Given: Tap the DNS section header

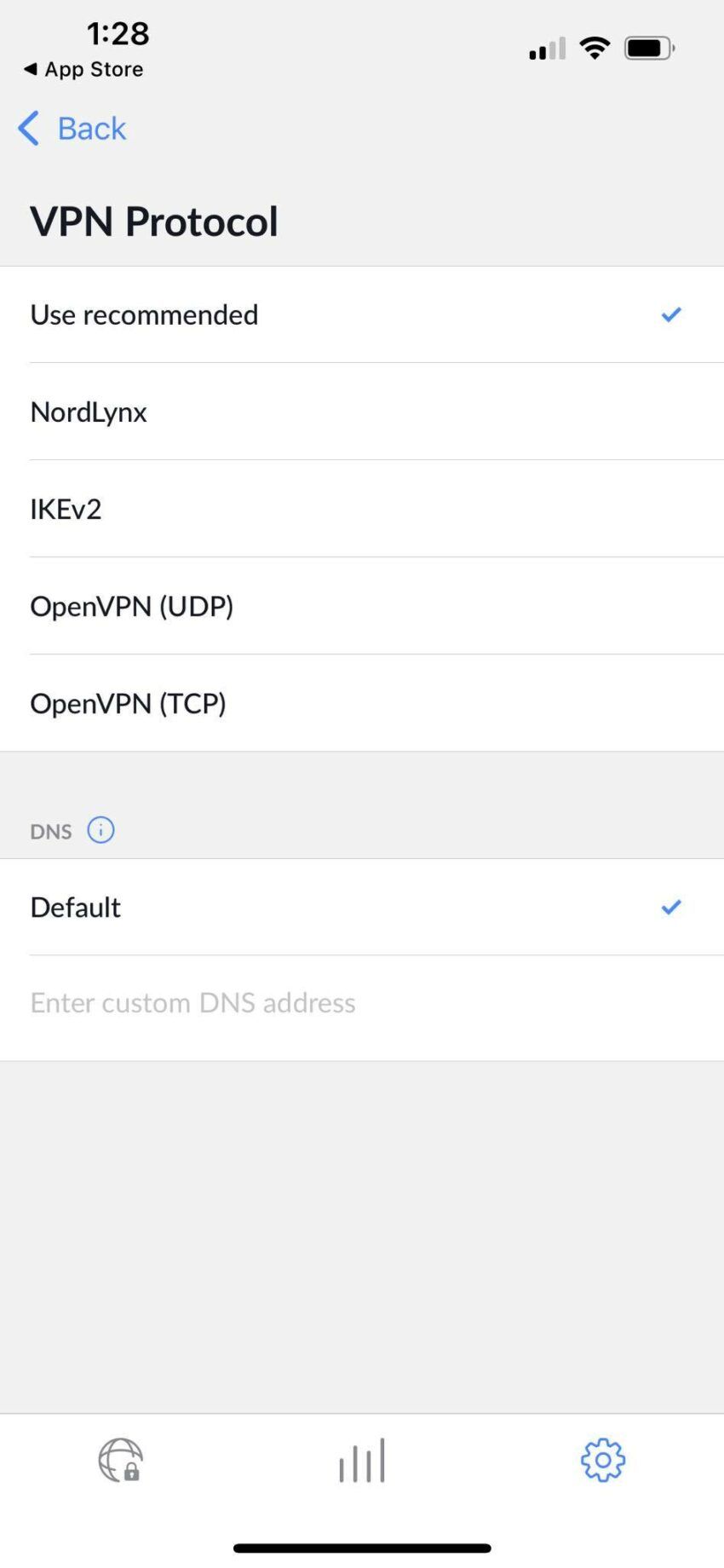Looking at the screenshot, I should coord(49,830).
